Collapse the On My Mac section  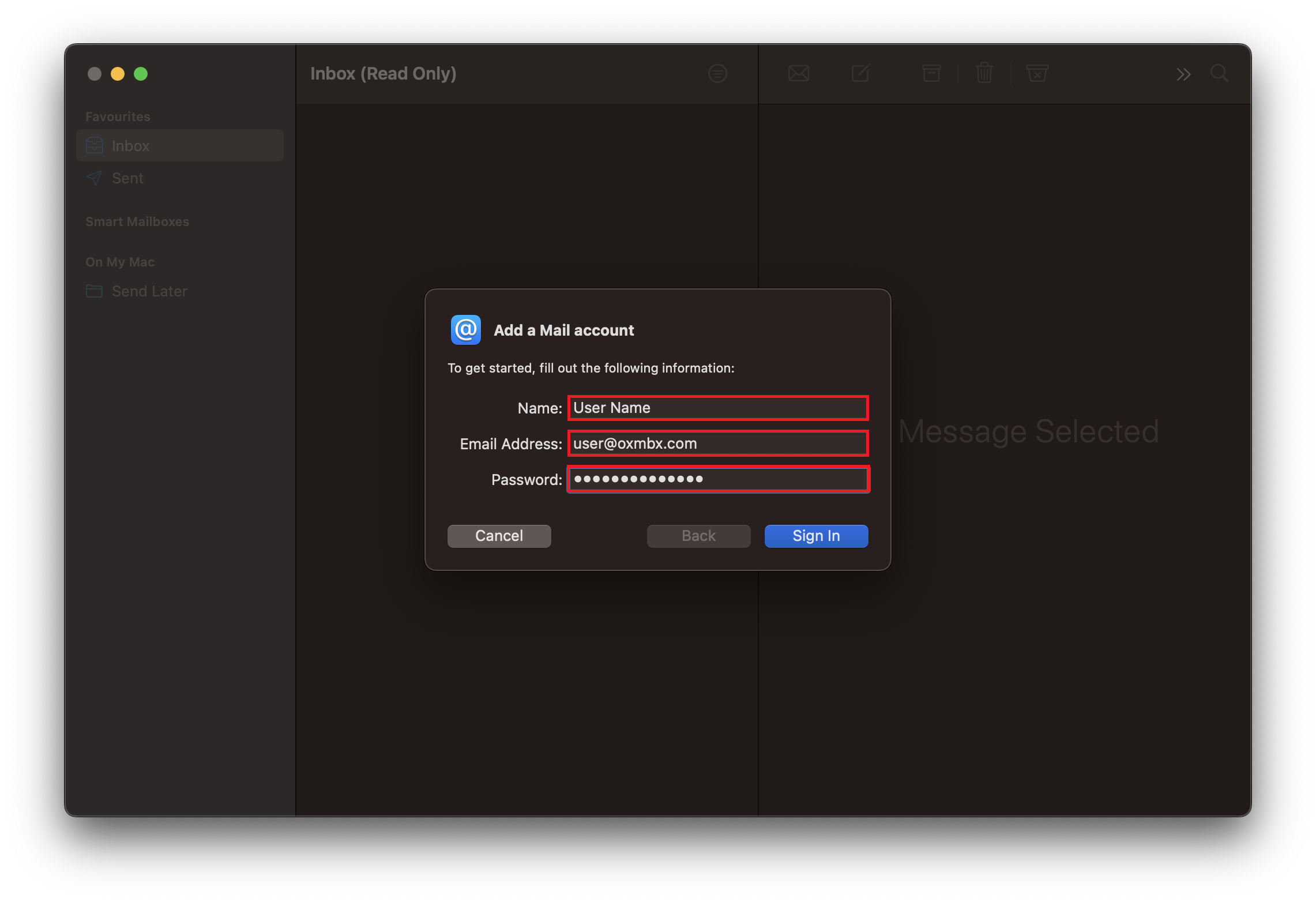click(x=120, y=262)
